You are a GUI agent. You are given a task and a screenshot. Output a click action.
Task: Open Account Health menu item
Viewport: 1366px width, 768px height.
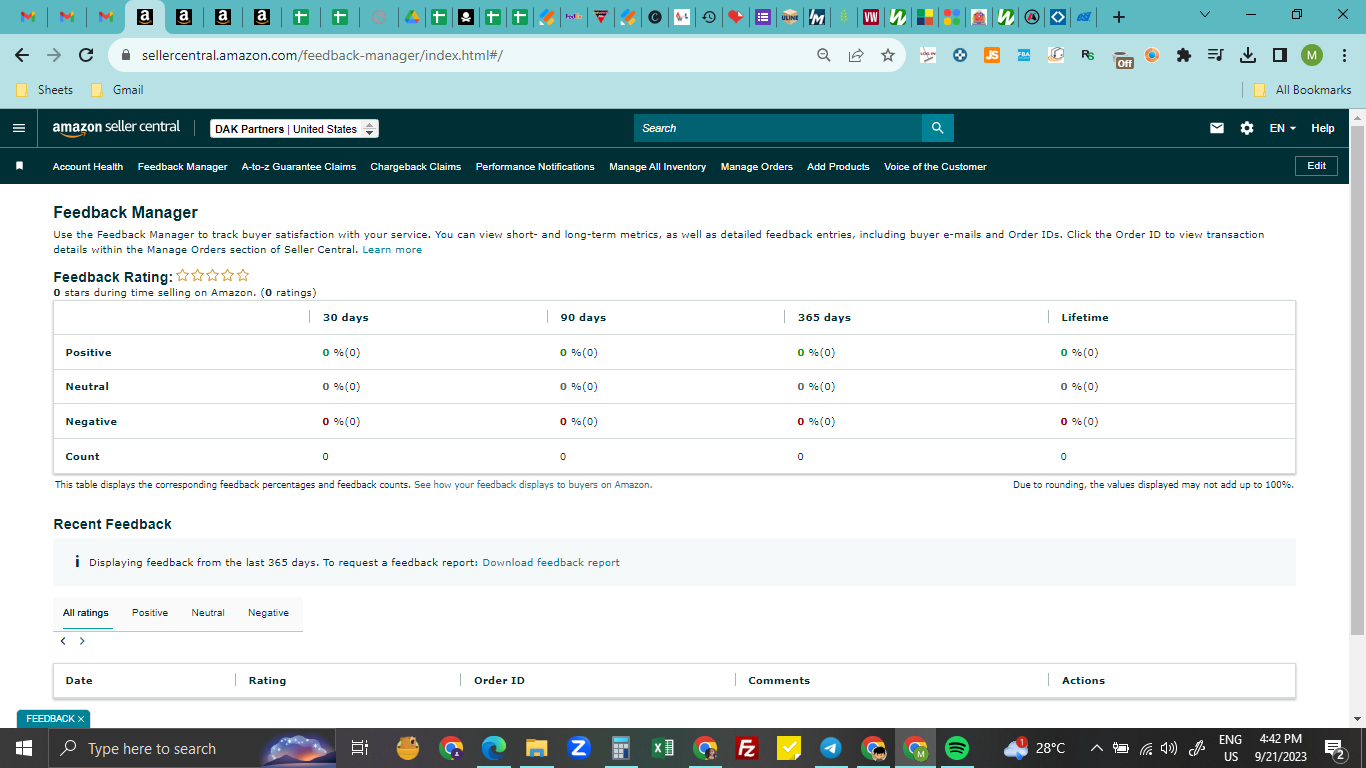pos(88,167)
